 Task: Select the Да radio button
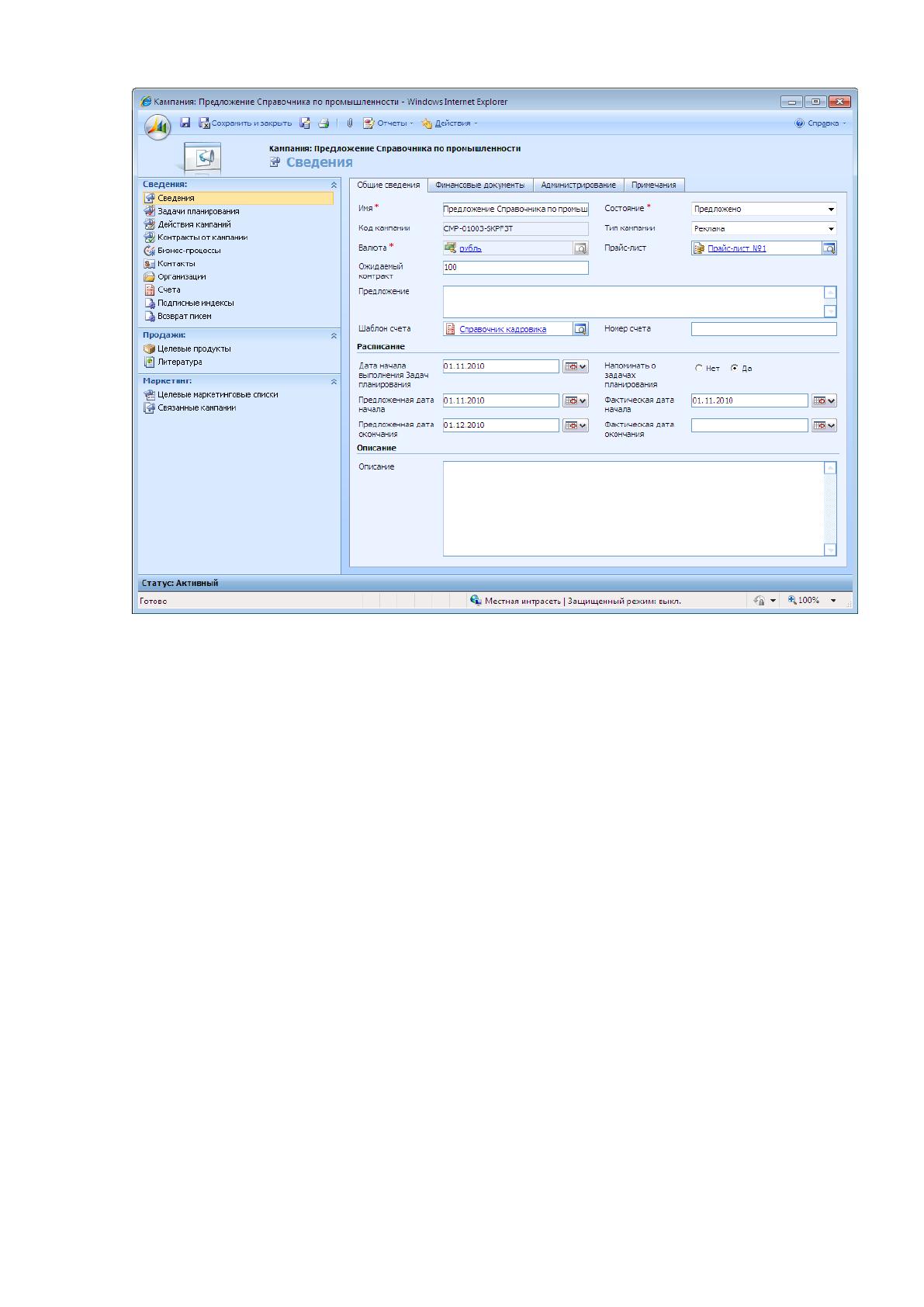tap(734, 369)
